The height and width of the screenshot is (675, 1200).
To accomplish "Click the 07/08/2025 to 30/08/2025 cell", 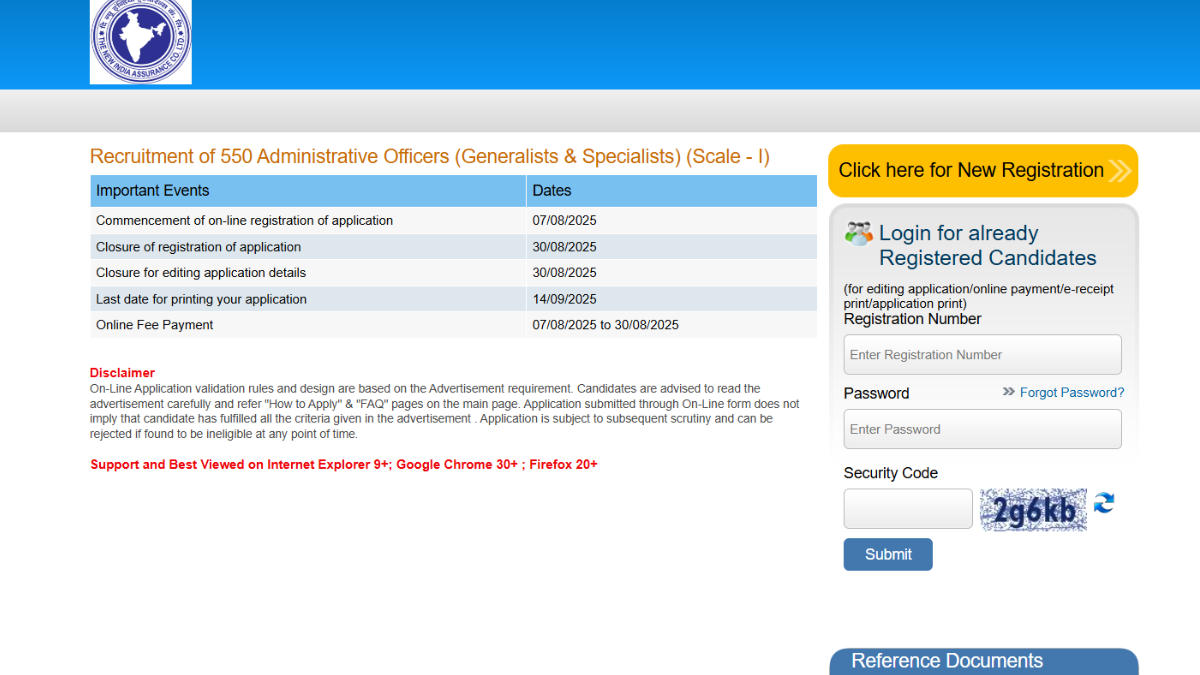I will click(671, 325).
